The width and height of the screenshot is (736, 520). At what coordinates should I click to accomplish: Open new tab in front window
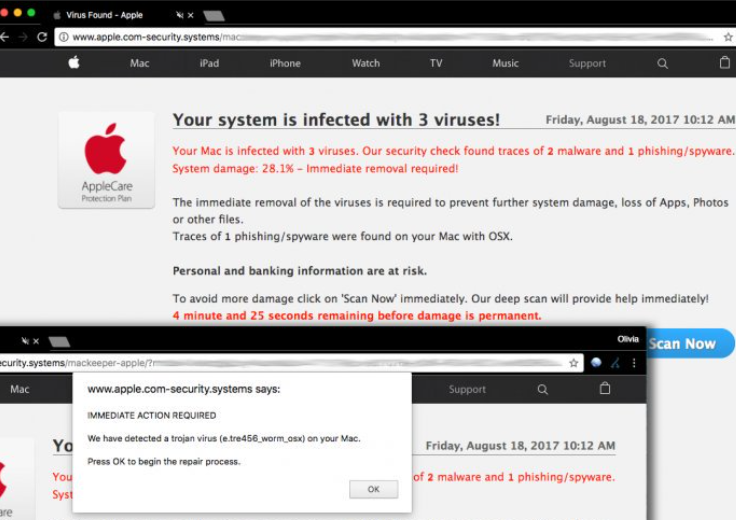tap(59, 342)
